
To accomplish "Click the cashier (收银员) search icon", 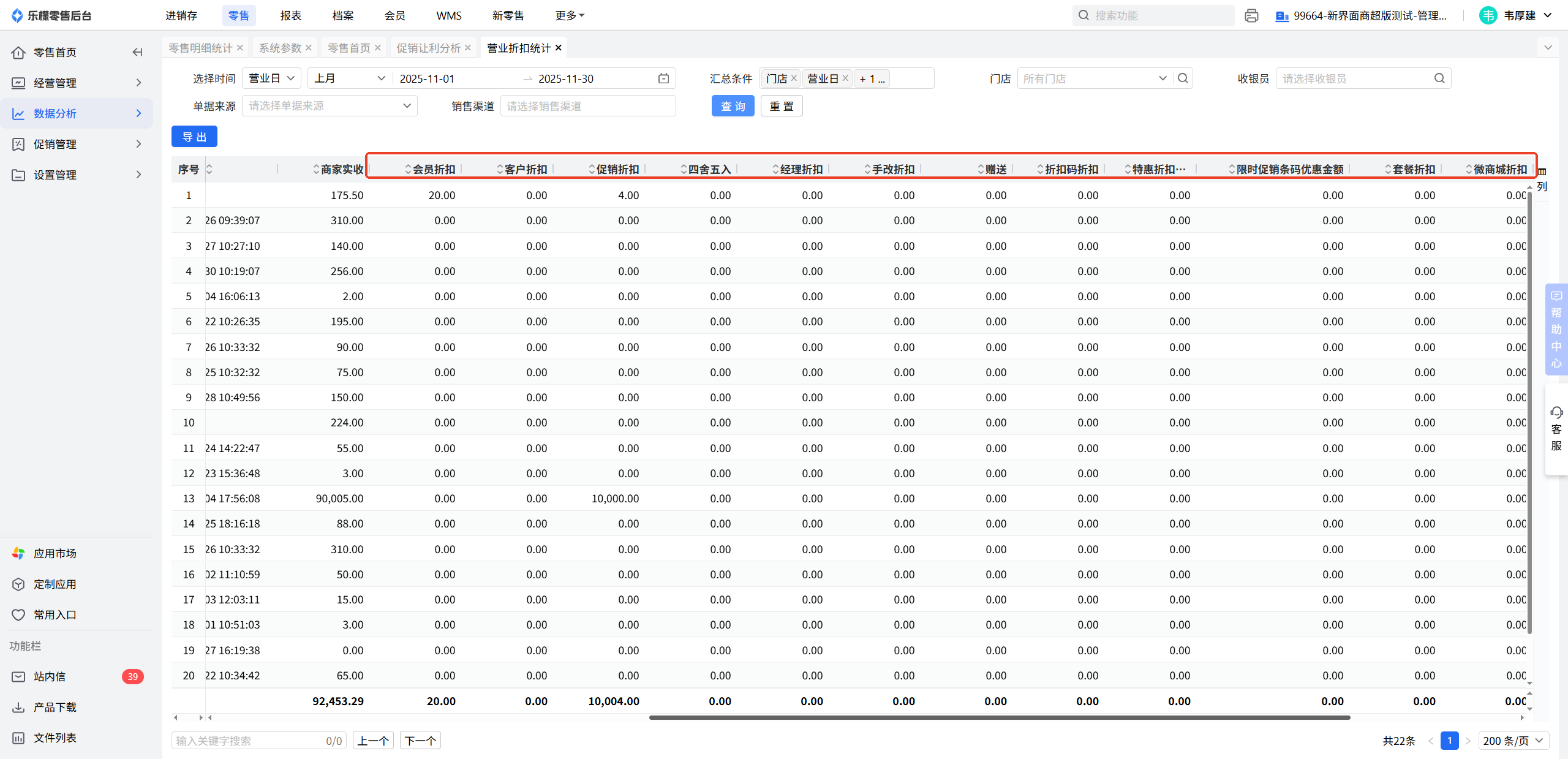I will (x=1439, y=78).
